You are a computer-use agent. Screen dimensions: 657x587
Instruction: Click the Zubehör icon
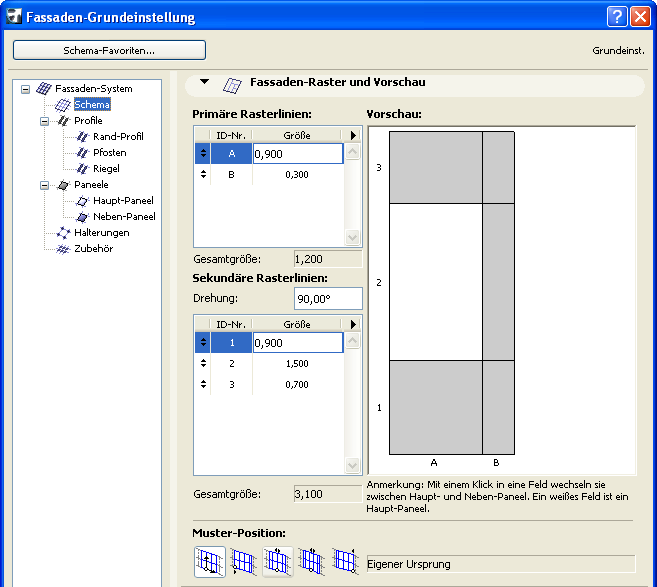click(63, 249)
